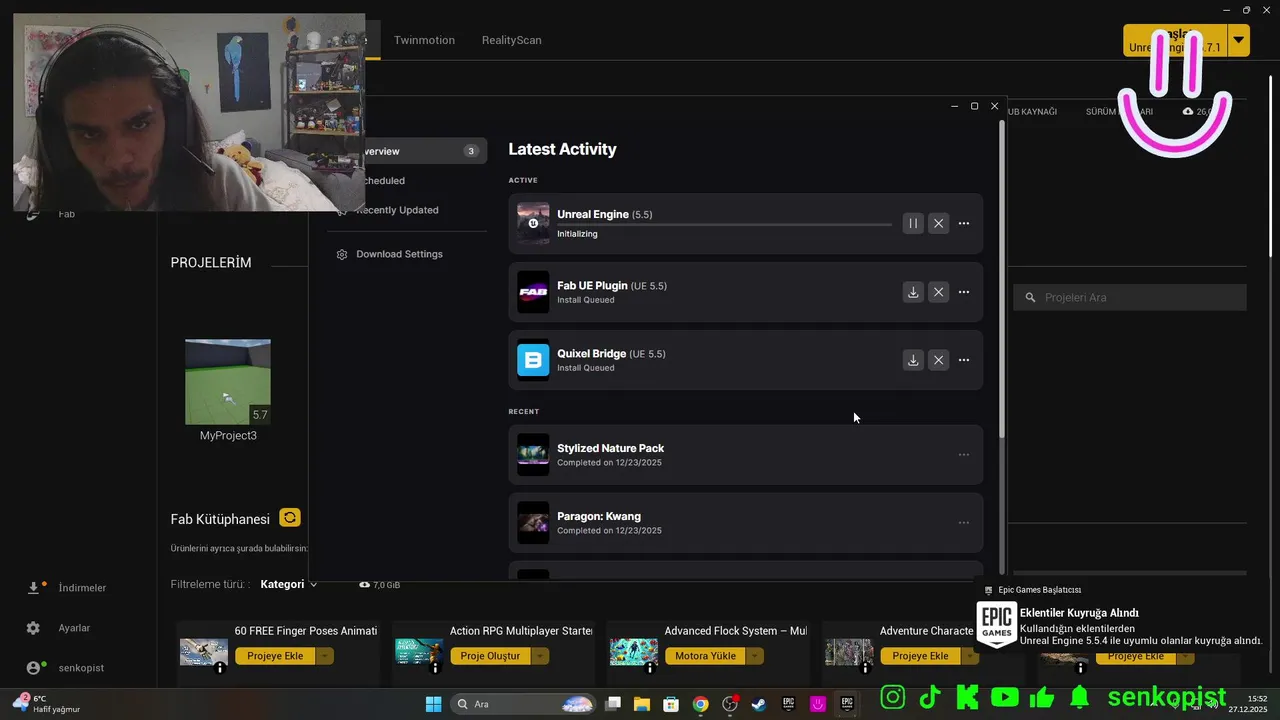Open Steam from the taskbar
Viewport: 1280px width, 720px height.
(x=759, y=704)
